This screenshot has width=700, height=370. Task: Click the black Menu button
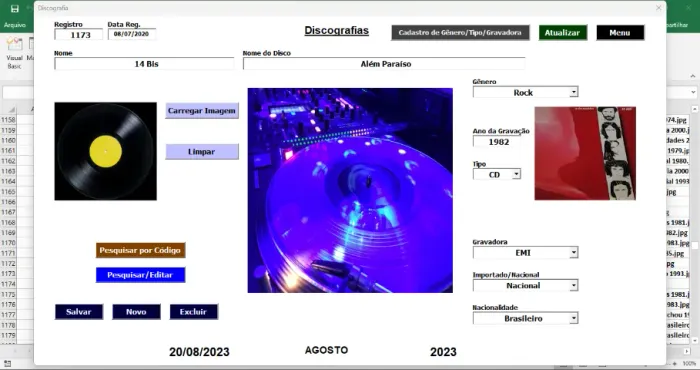click(620, 33)
